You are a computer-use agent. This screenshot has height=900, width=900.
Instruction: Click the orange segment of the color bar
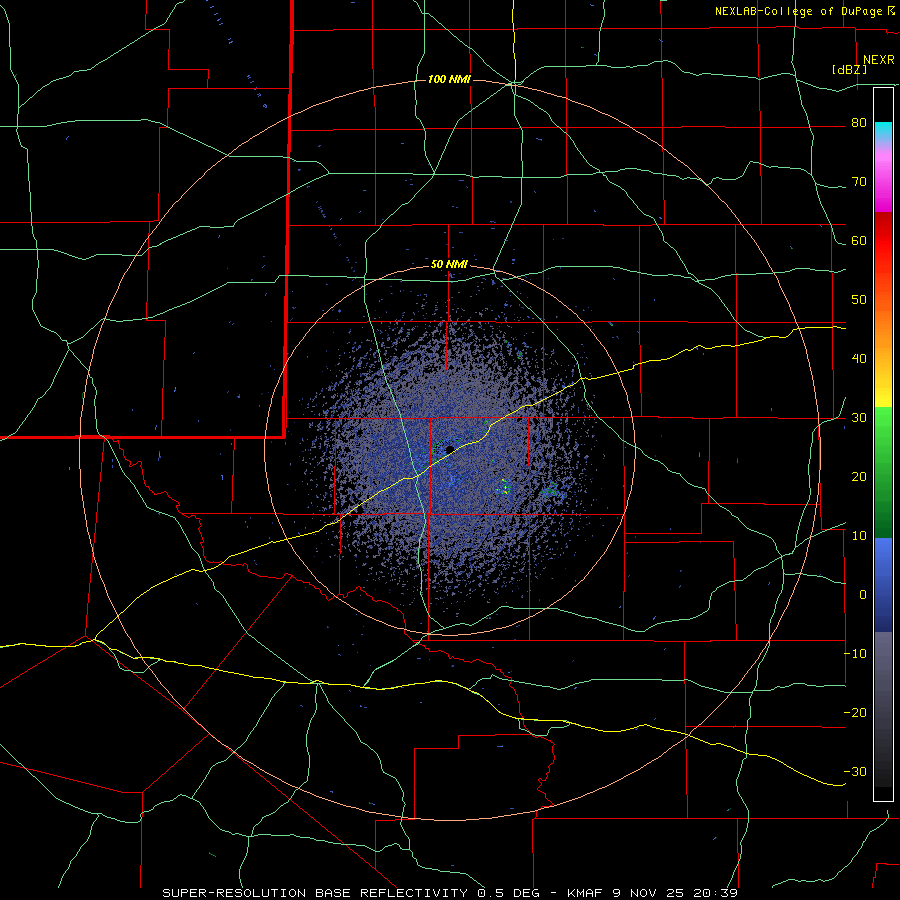(x=883, y=321)
